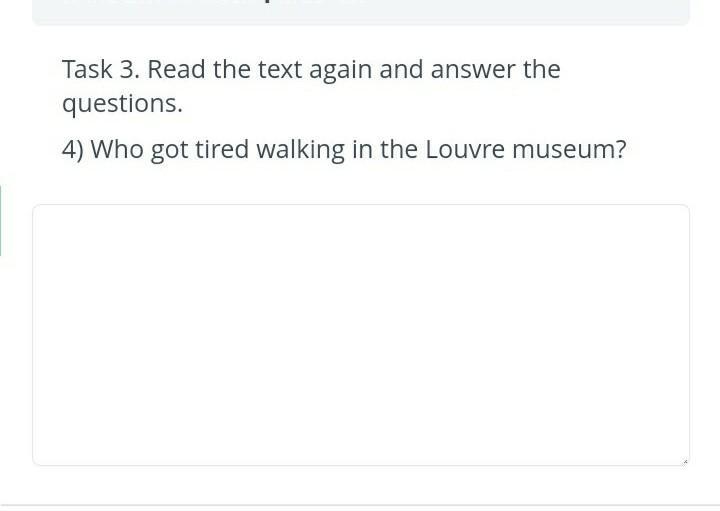Grab the text area resize handle corner
The width and height of the screenshot is (720, 511).
pyautogui.click(x=685, y=461)
